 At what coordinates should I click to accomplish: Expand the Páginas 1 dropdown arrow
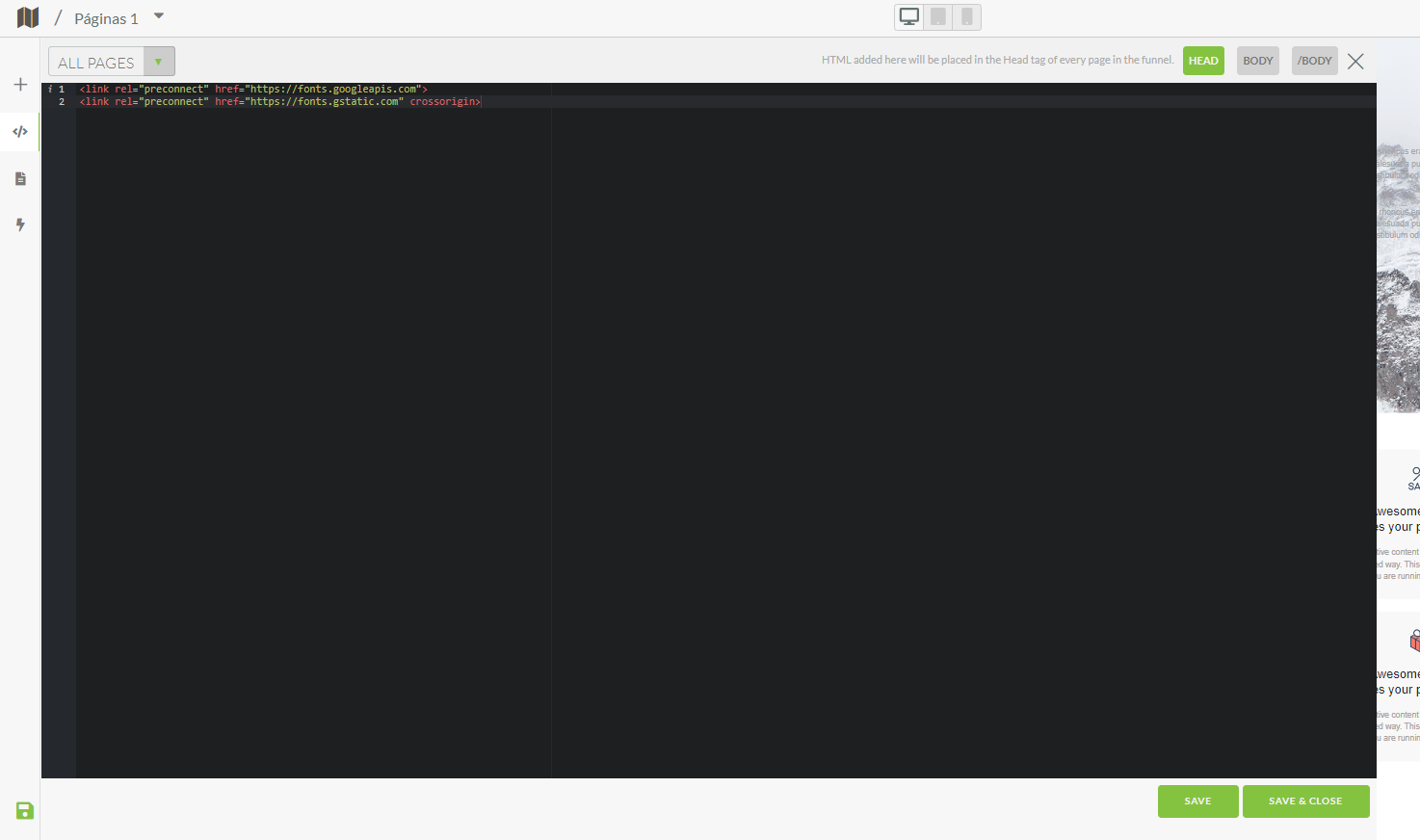[159, 16]
